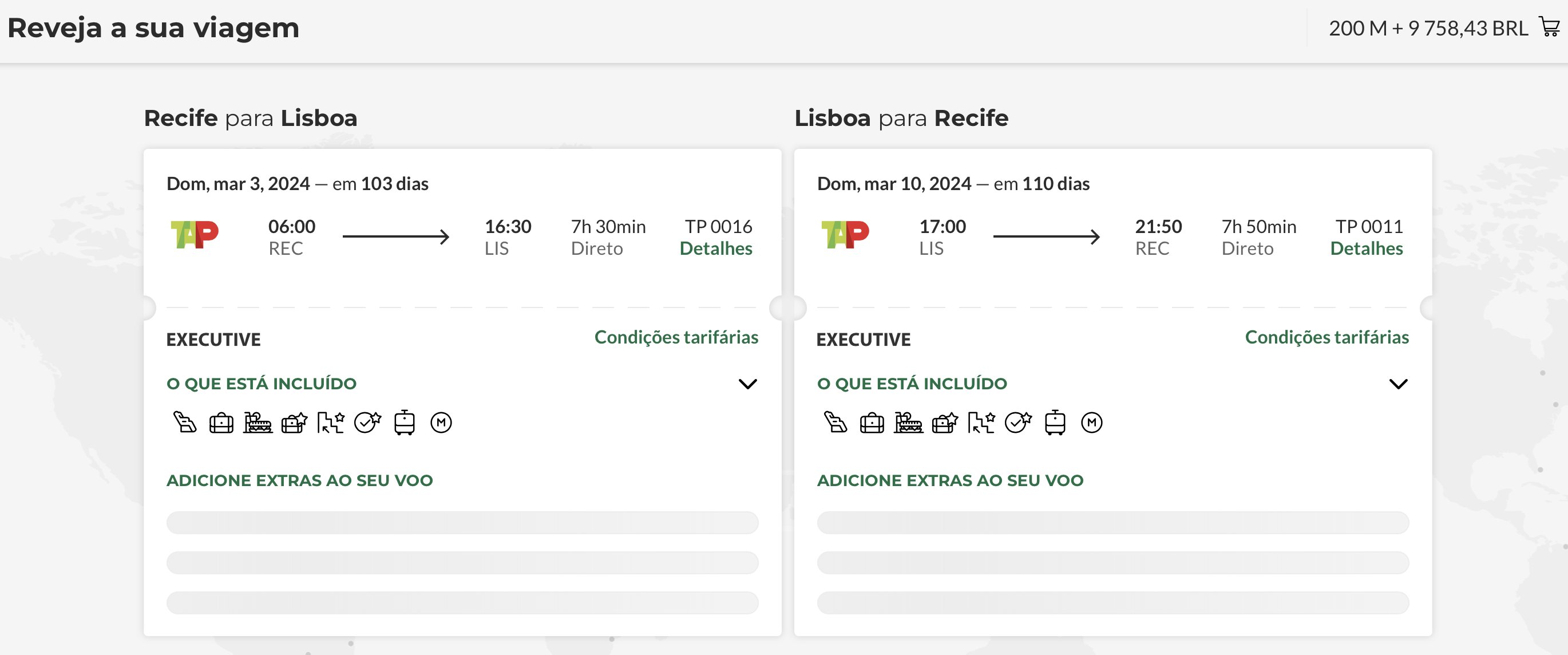Viewport: 1568px width, 655px height.
Task: Click the priority baggage icon in Lisboa-Recife card
Action: (945, 423)
